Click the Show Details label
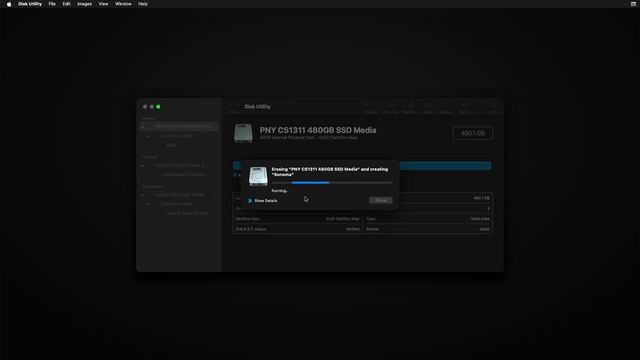 [x=266, y=201]
